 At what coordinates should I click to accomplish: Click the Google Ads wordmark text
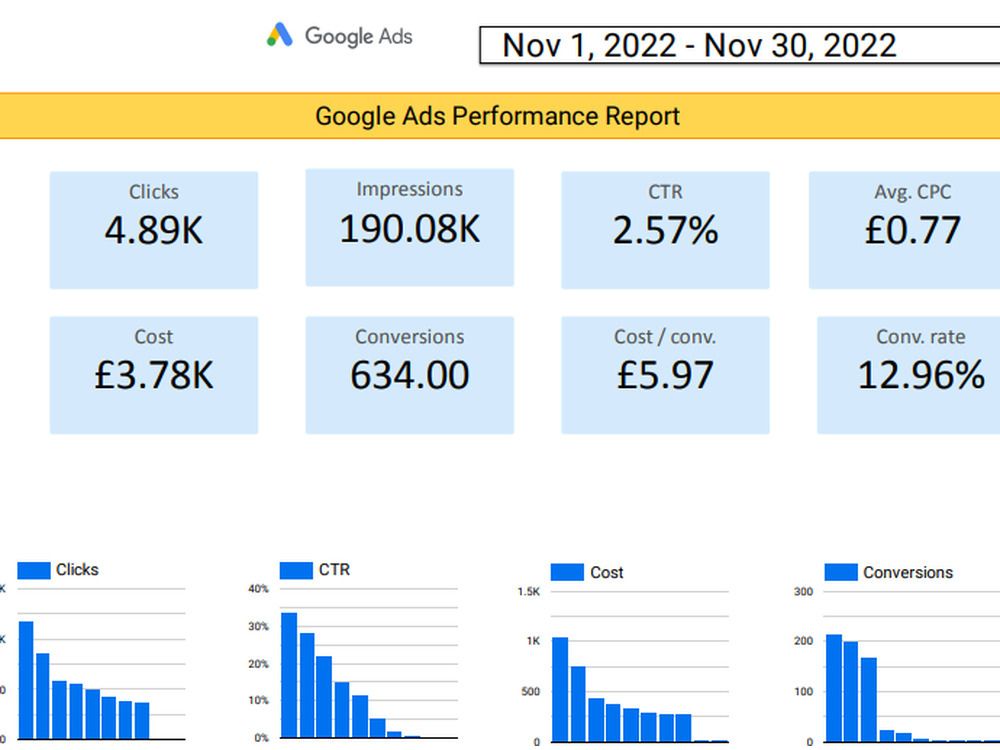pos(358,36)
